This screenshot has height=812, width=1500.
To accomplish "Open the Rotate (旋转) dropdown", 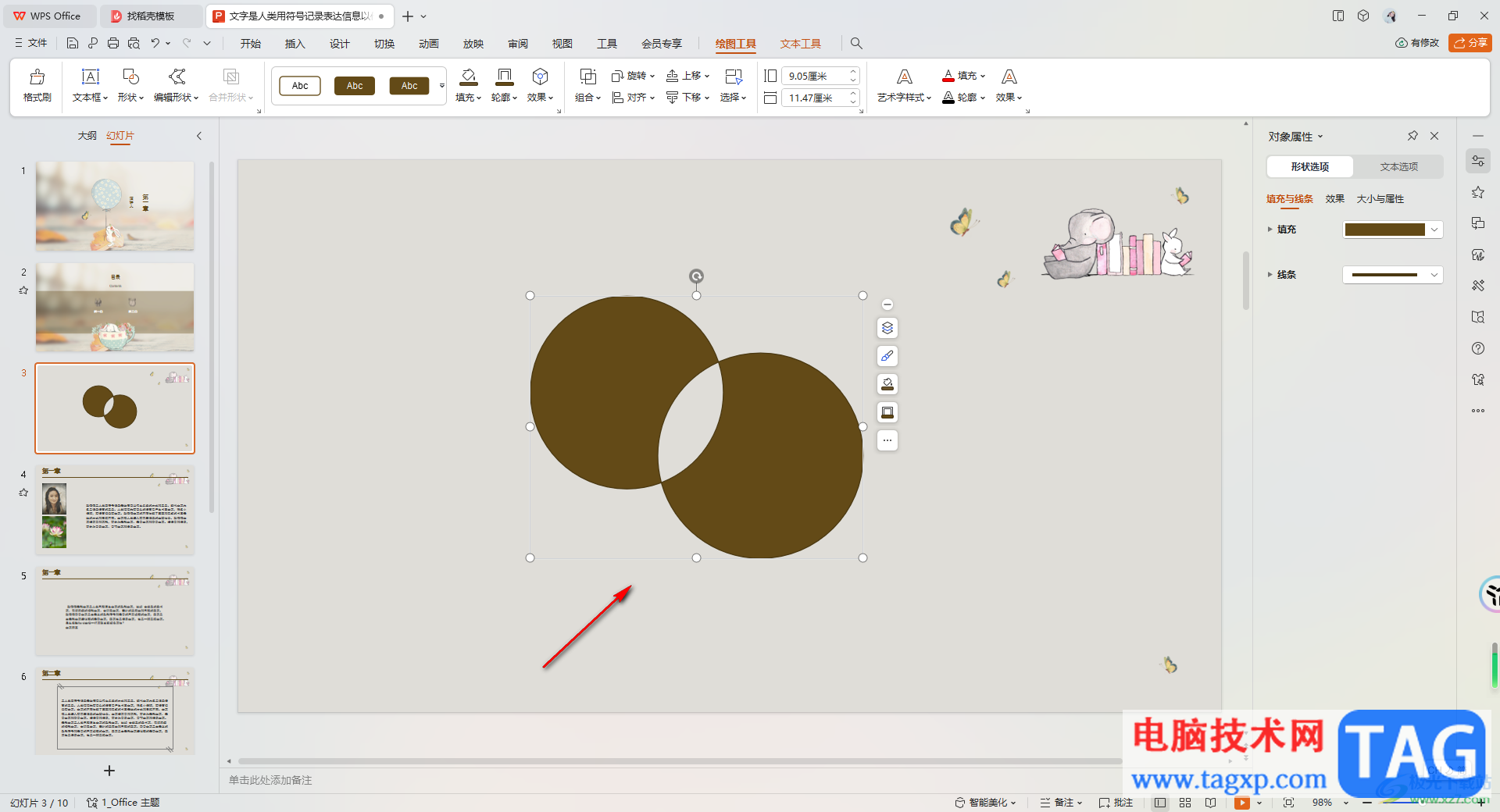I will pyautogui.click(x=634, y=76).
